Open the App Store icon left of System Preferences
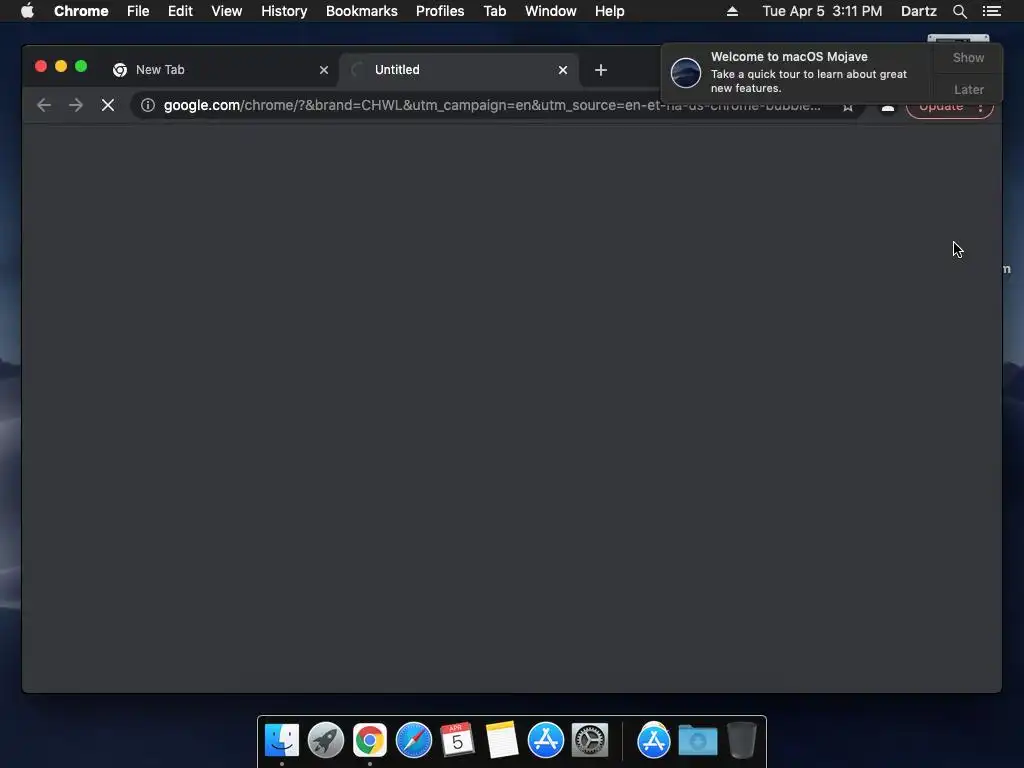 545,741
